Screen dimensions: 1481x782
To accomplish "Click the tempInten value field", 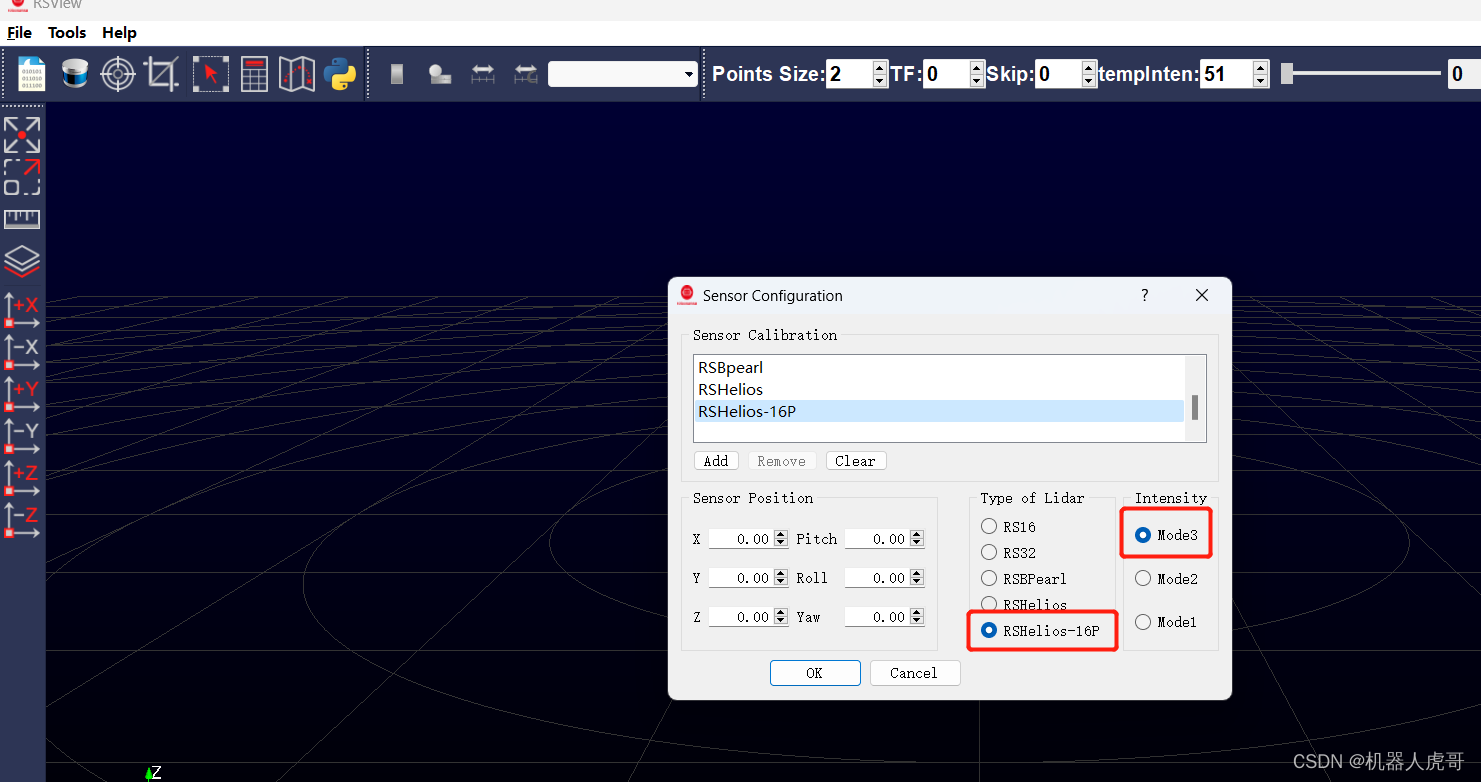I will point(1227,74).
